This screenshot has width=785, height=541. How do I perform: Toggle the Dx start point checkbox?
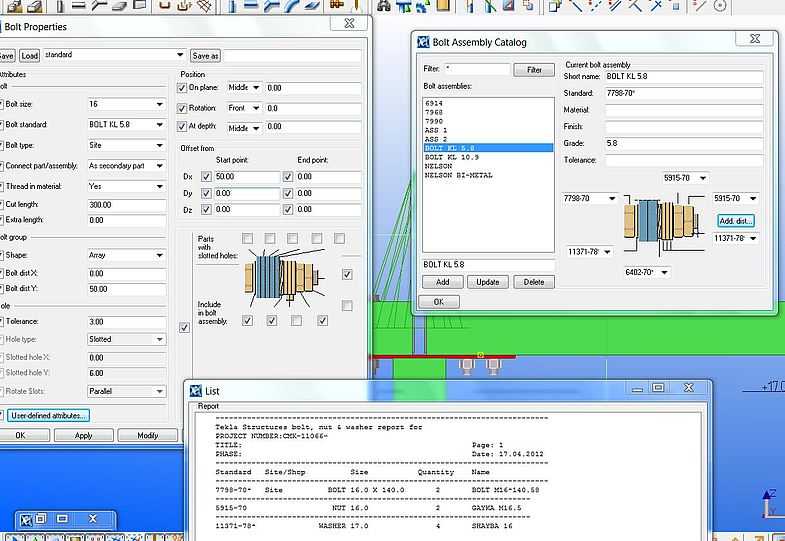point(207,177)
